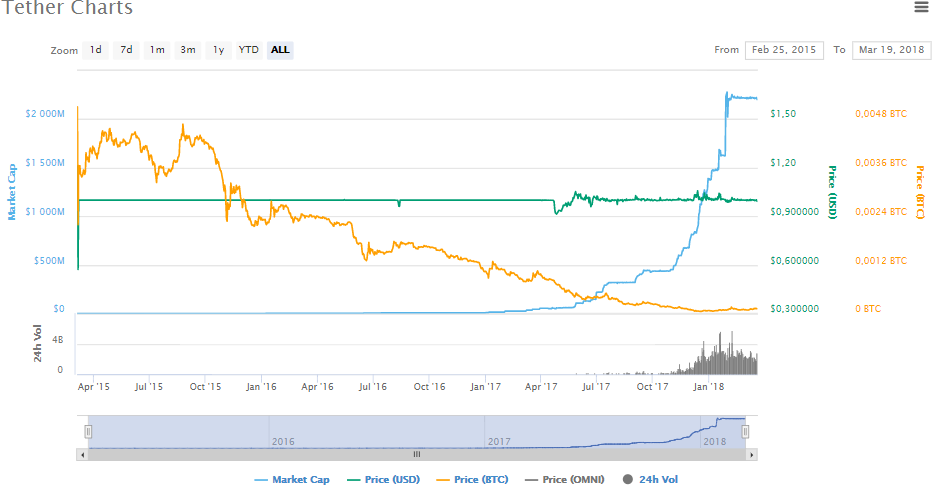The image size is (937, 491).
Task: Click the Apr '15 date axis label
Action: click(94, 386)
